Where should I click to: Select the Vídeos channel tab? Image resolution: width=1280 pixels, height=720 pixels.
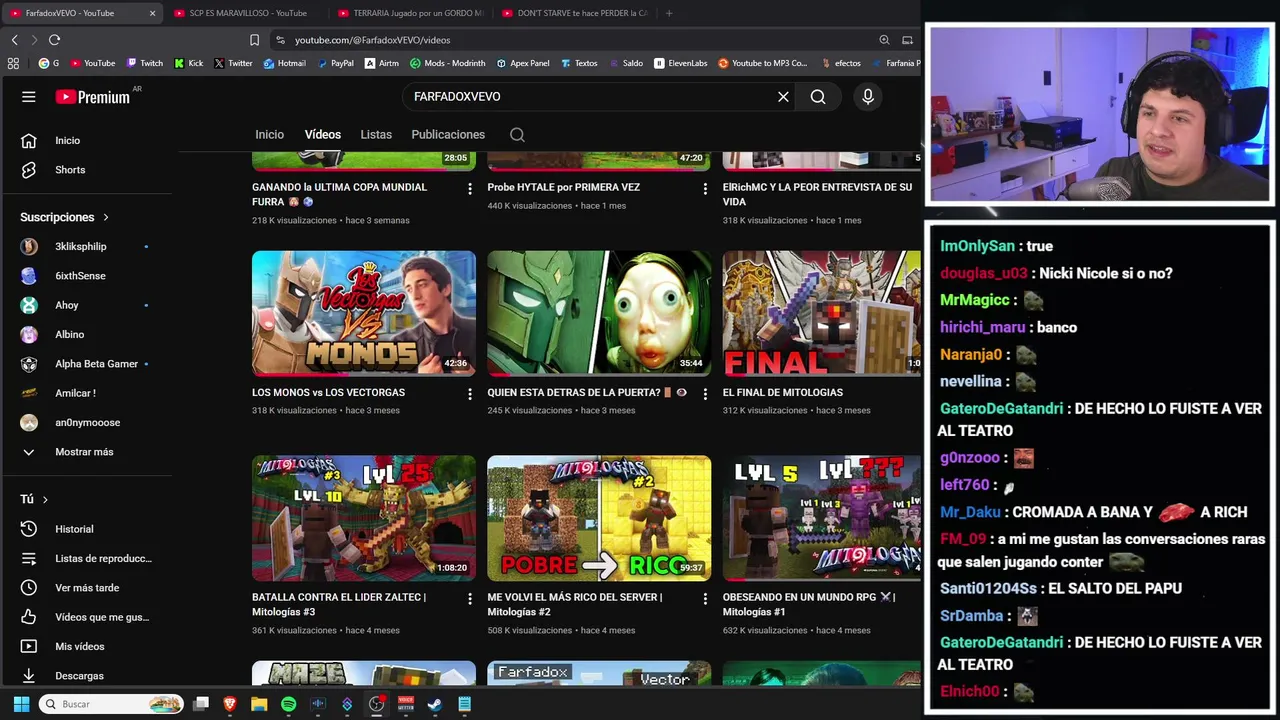click(322, 135)
